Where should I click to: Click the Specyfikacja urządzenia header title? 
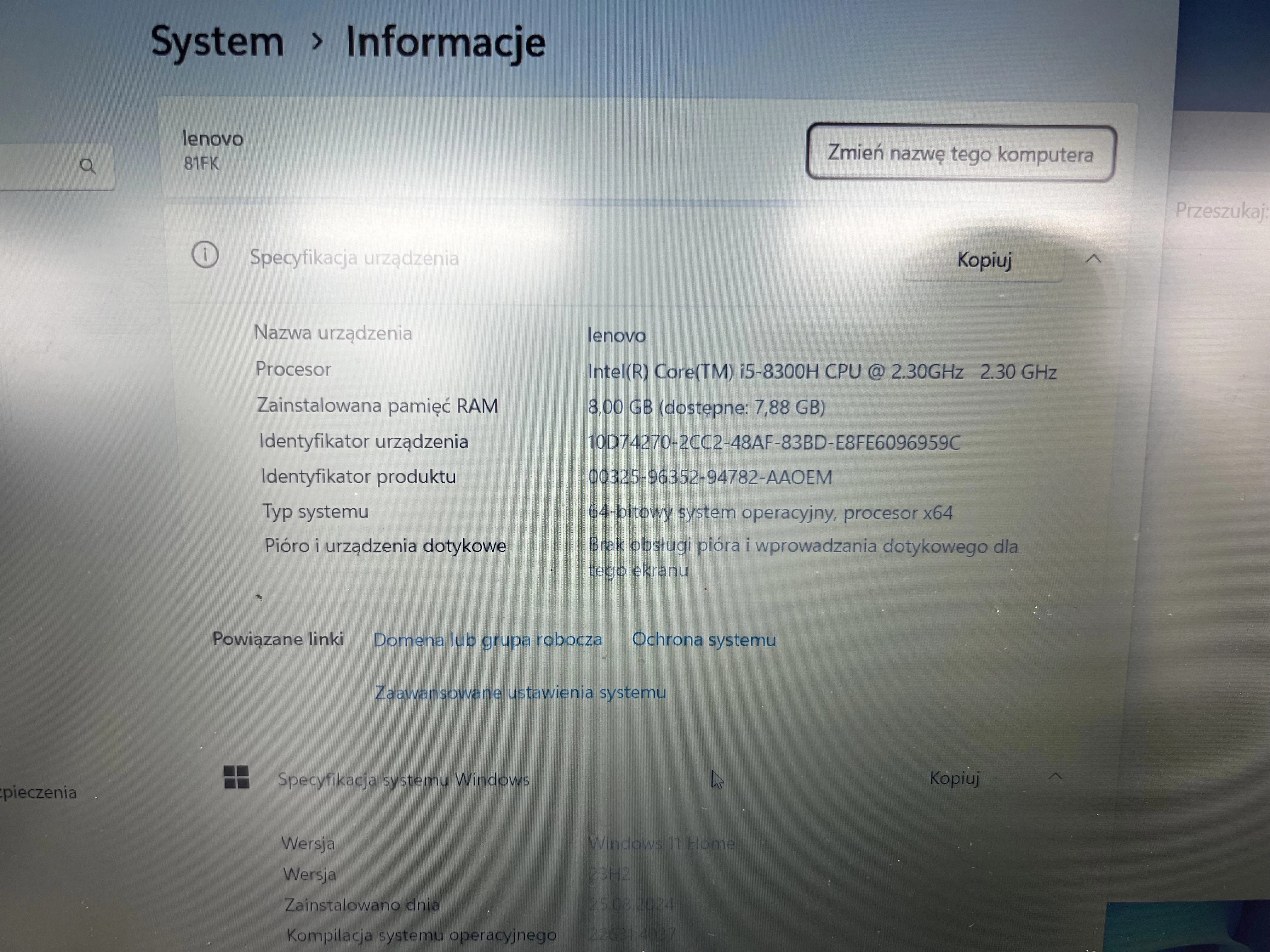click(354, 258)
